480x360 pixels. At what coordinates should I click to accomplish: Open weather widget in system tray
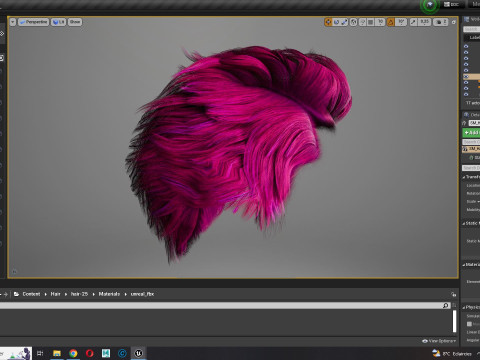coord(452,353)
